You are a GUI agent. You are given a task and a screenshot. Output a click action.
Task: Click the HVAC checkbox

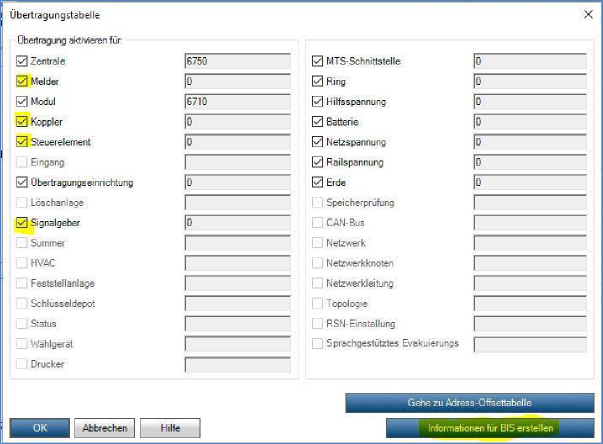pos(22,263)
